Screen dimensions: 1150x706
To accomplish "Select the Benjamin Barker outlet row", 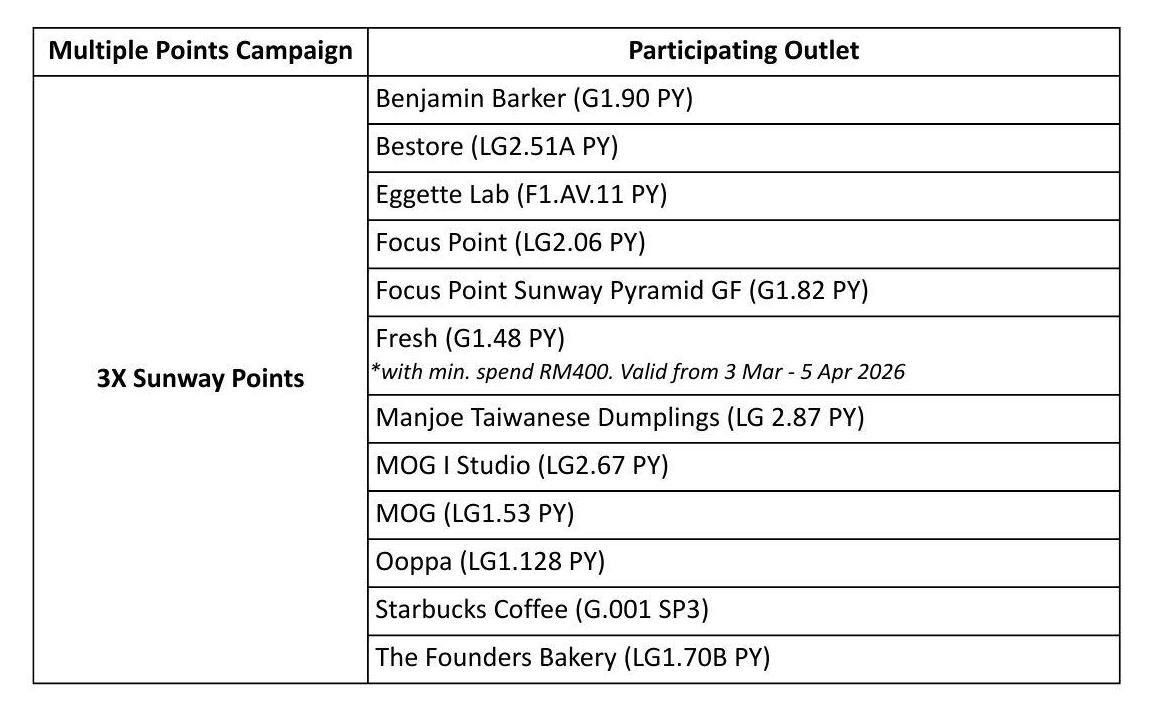I will 534,99.
